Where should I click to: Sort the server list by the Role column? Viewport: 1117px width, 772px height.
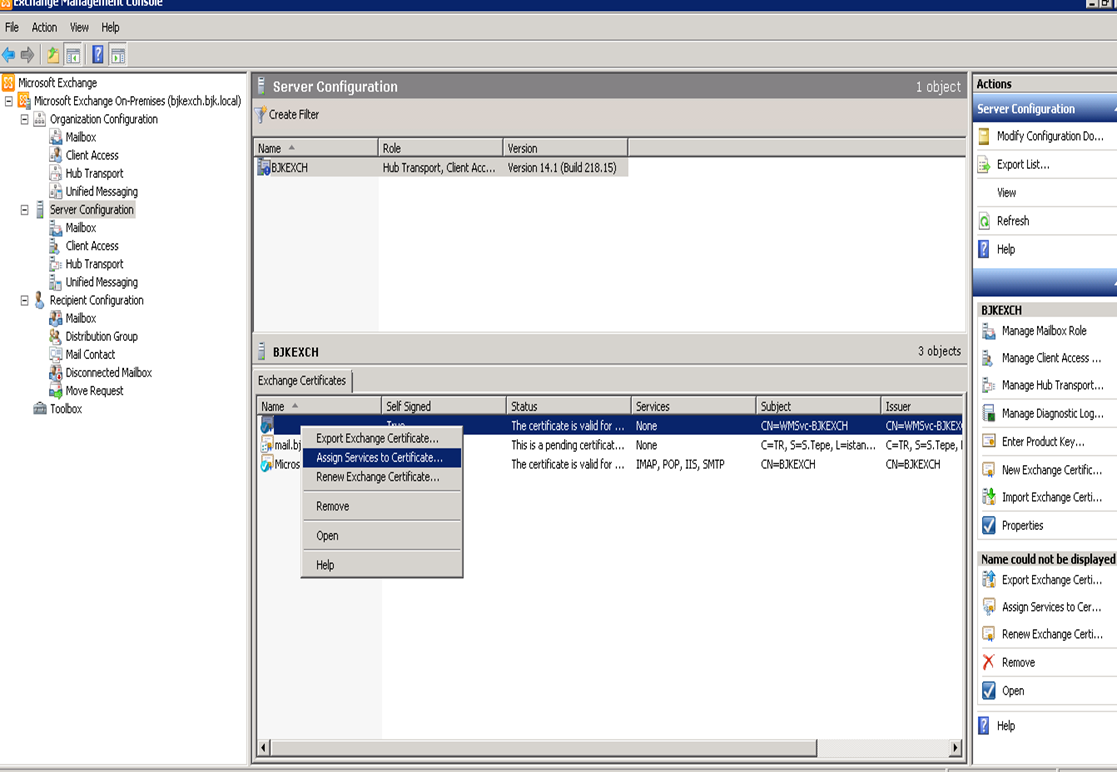click(440, 148)
